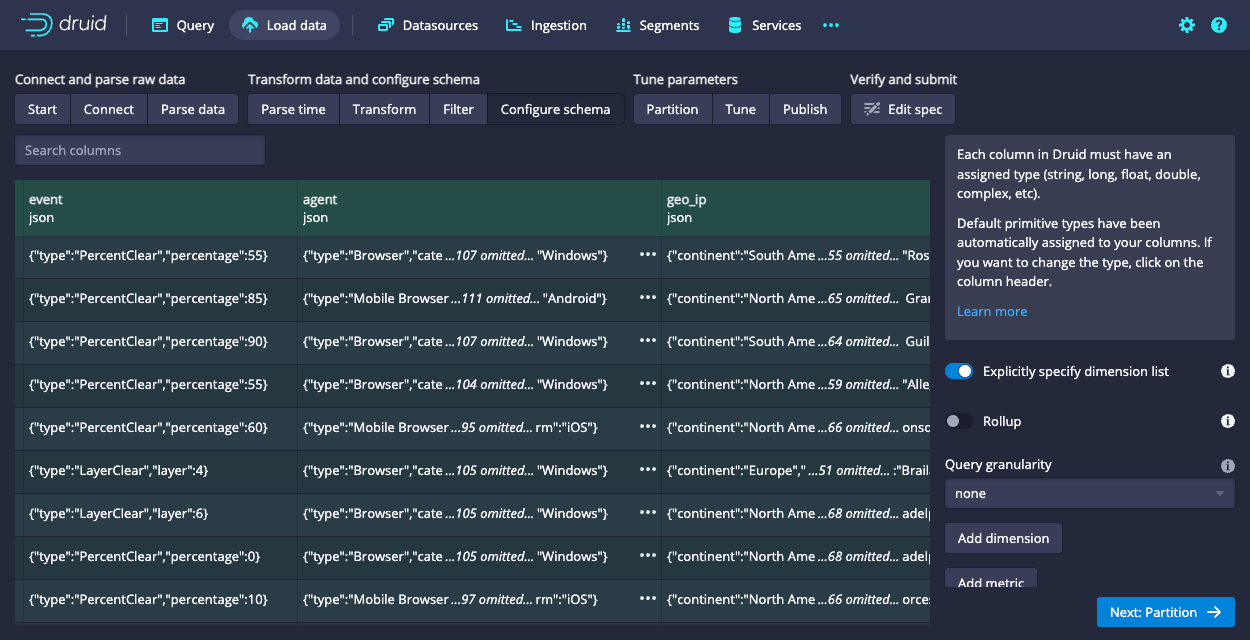The width and height of the screenshot is (1250, 640).
Task: Open the settings gear icon
Action: point(1187,25)
